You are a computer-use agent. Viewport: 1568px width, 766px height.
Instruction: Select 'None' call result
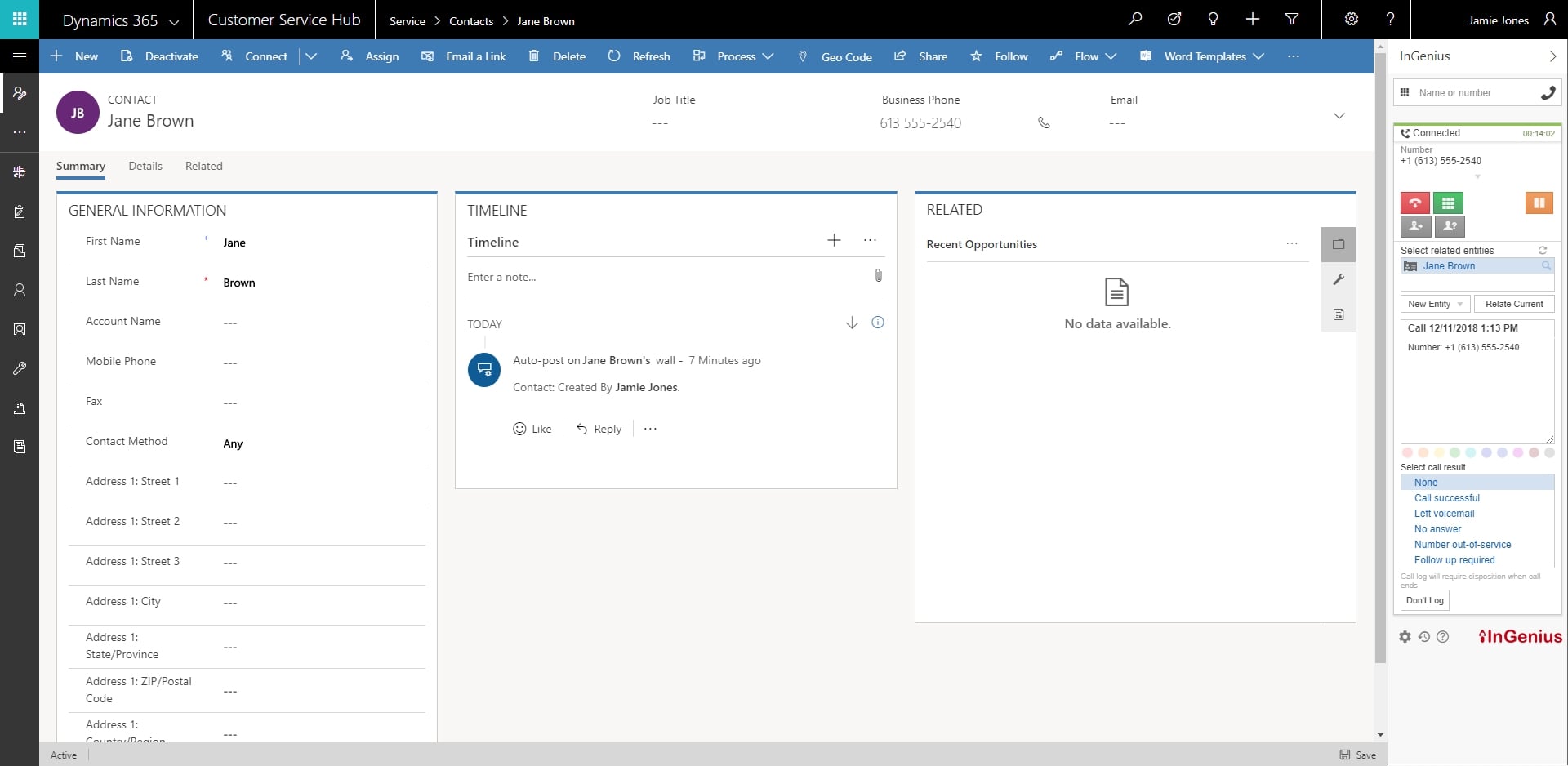click(1477, 483)
